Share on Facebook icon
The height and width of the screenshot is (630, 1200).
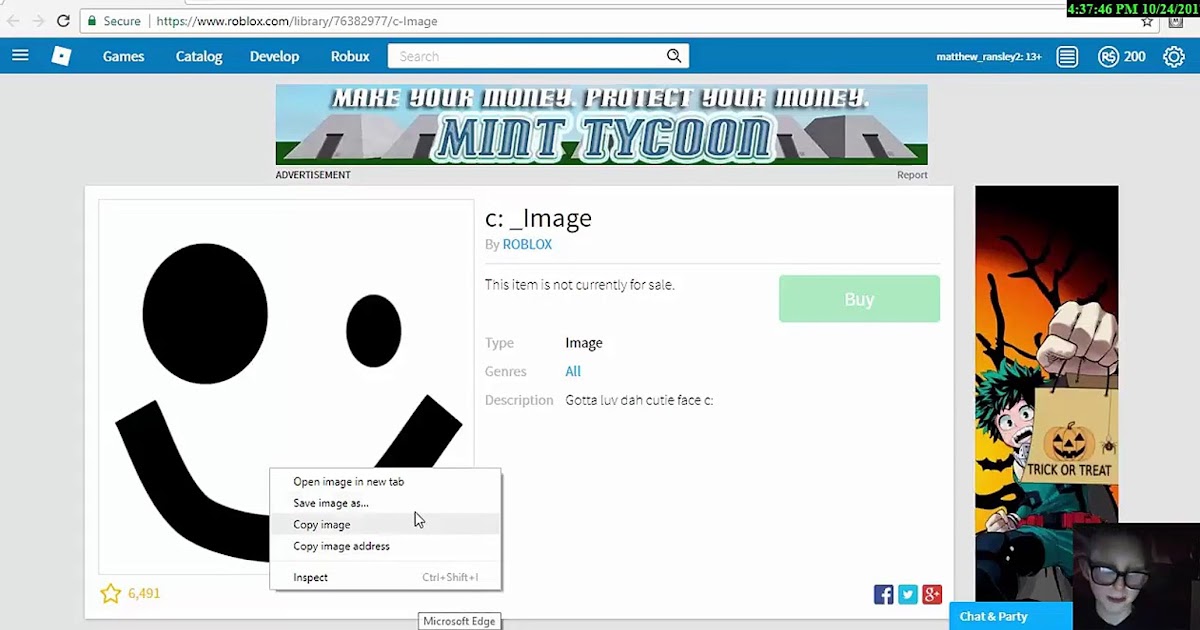click(884, 595)
